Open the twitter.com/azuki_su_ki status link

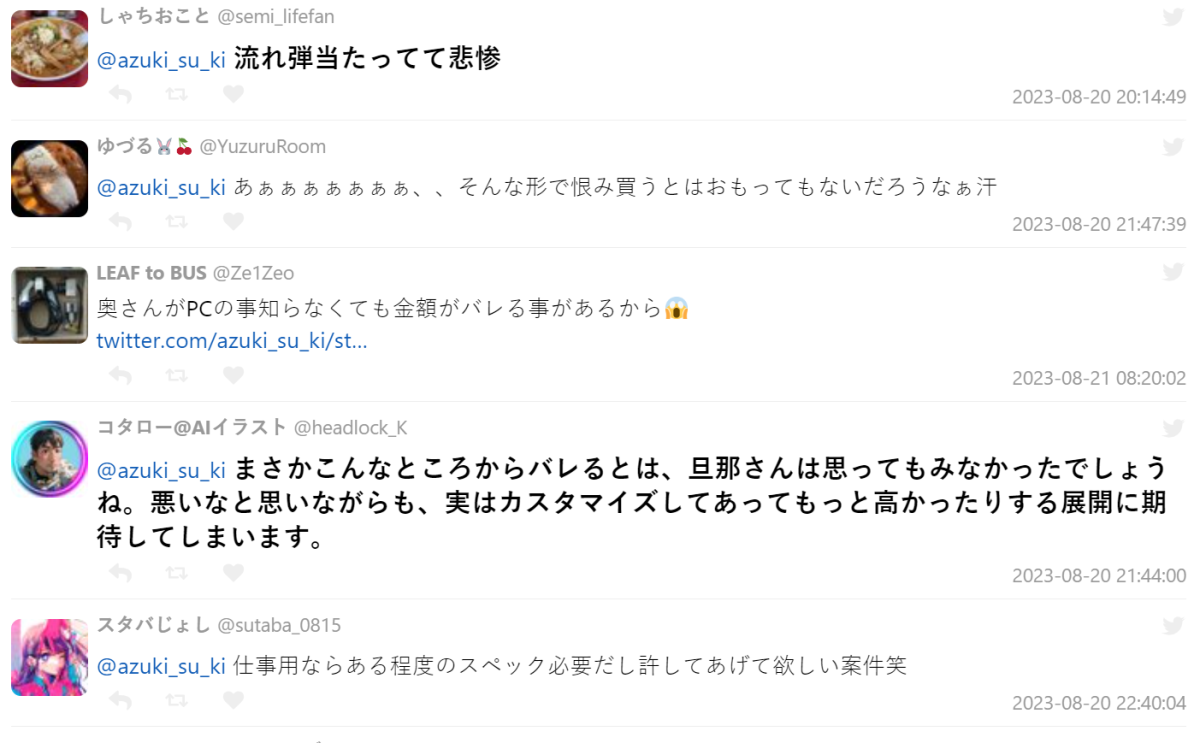point(232,341)
